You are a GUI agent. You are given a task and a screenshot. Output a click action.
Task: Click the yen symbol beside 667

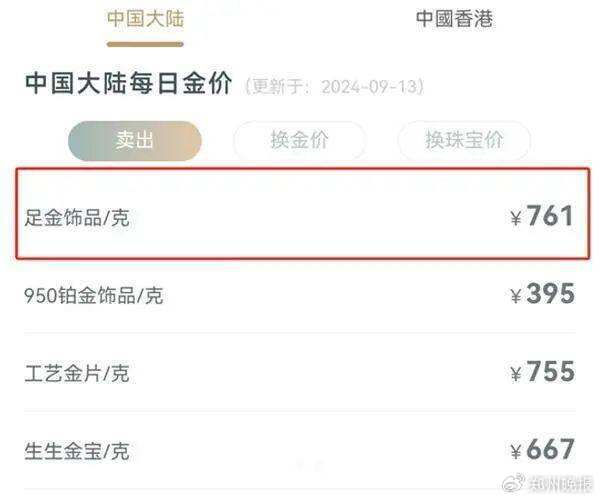(516, 452)
